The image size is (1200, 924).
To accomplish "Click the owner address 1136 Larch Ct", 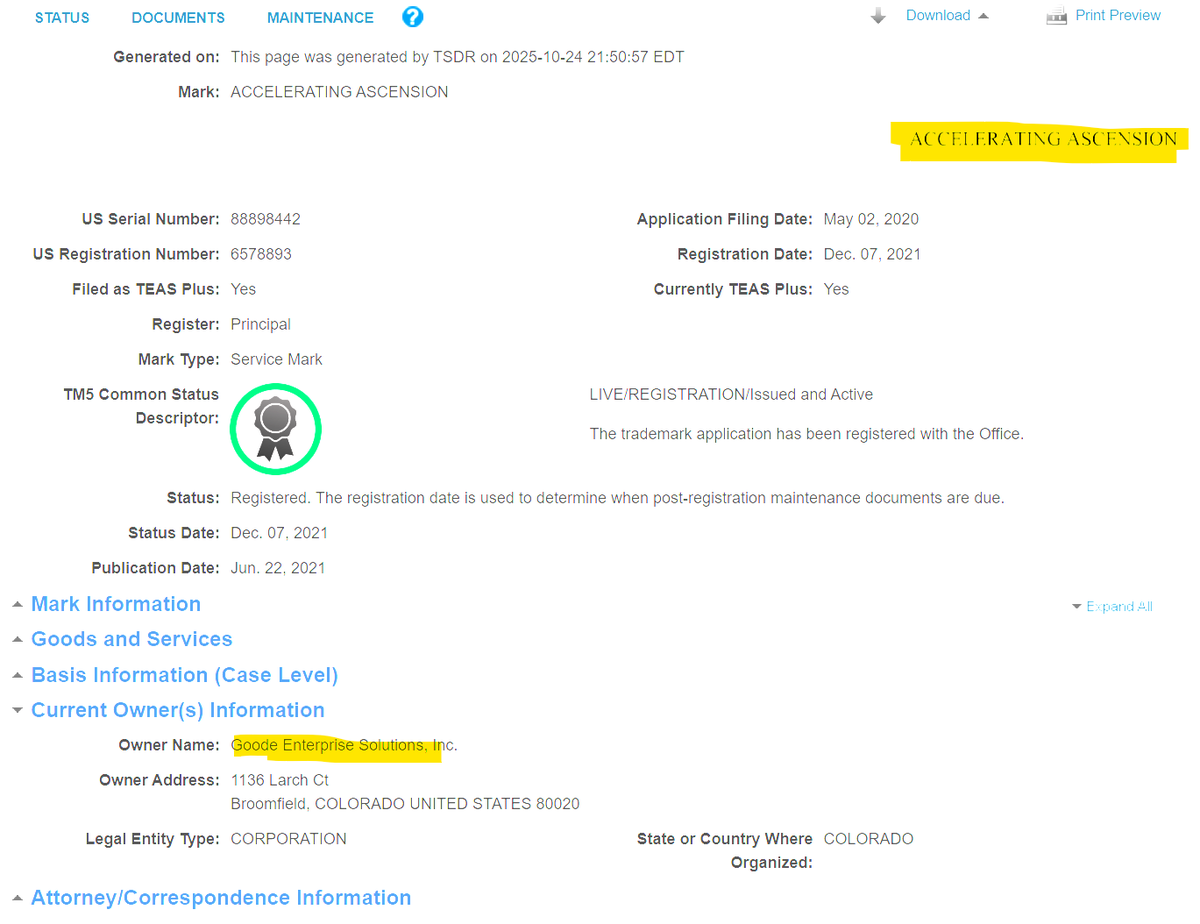I will (x=280, y=780).
